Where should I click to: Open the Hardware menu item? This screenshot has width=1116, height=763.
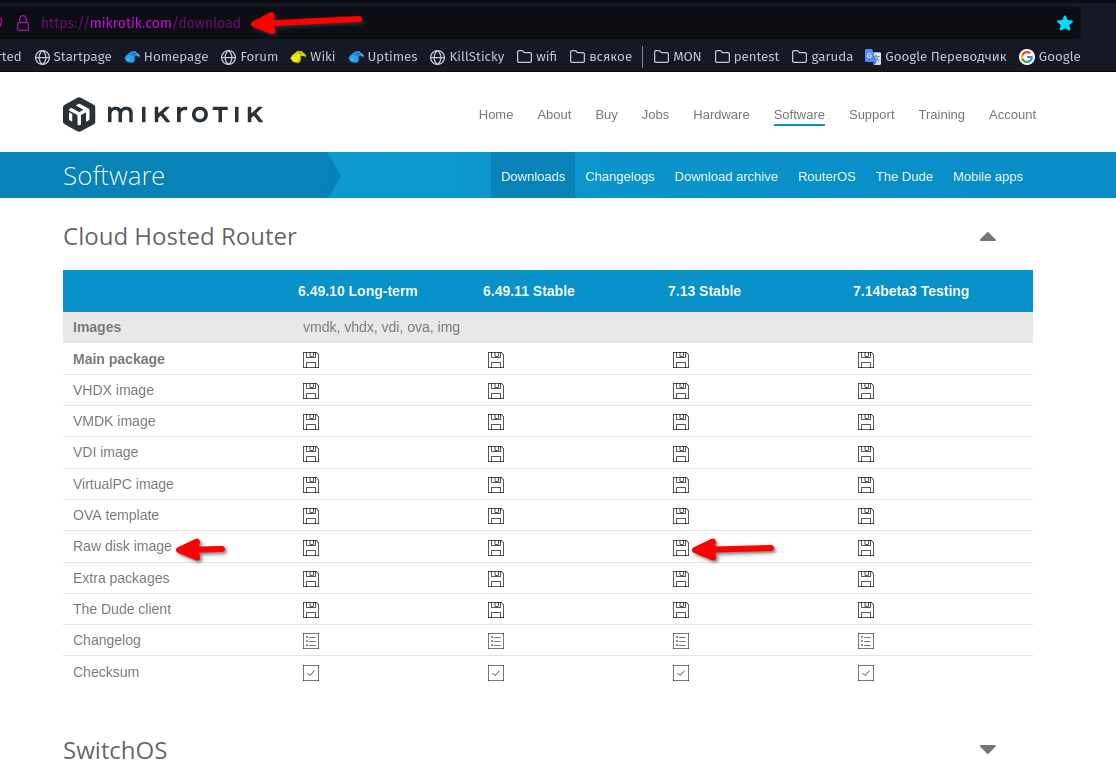click(x=721, y=114)
